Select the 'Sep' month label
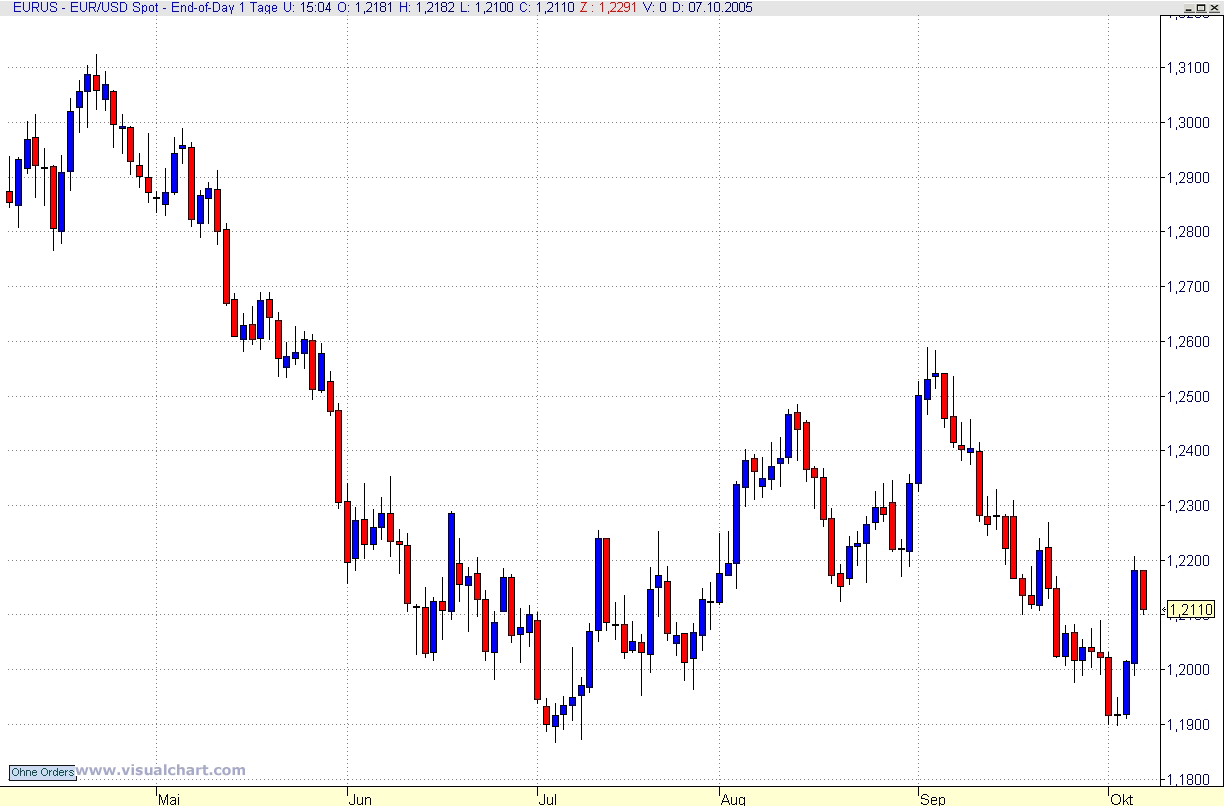 pyautogui.click(x=932, y=799)
